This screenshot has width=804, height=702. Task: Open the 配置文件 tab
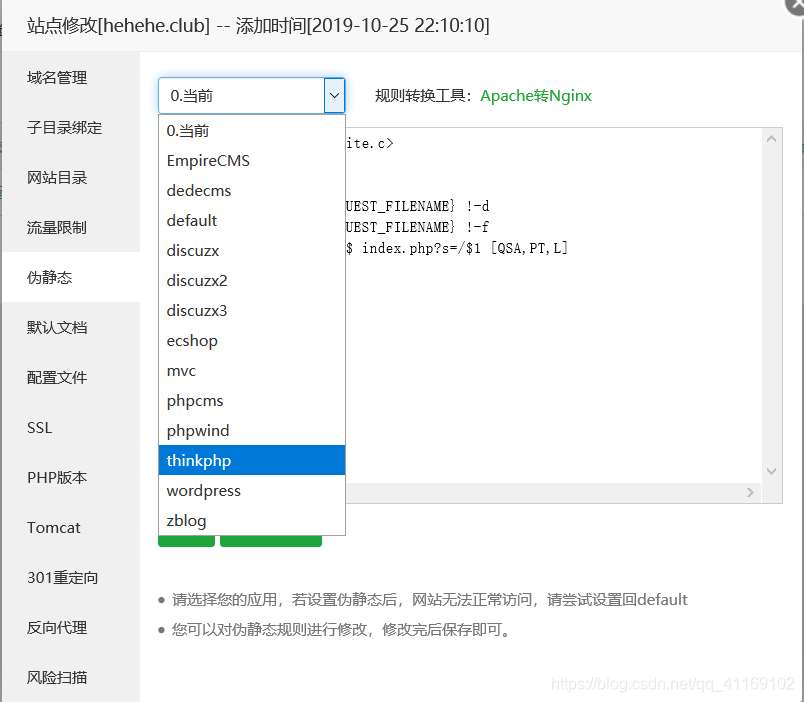pyautogui.click(x=71, y=377)
